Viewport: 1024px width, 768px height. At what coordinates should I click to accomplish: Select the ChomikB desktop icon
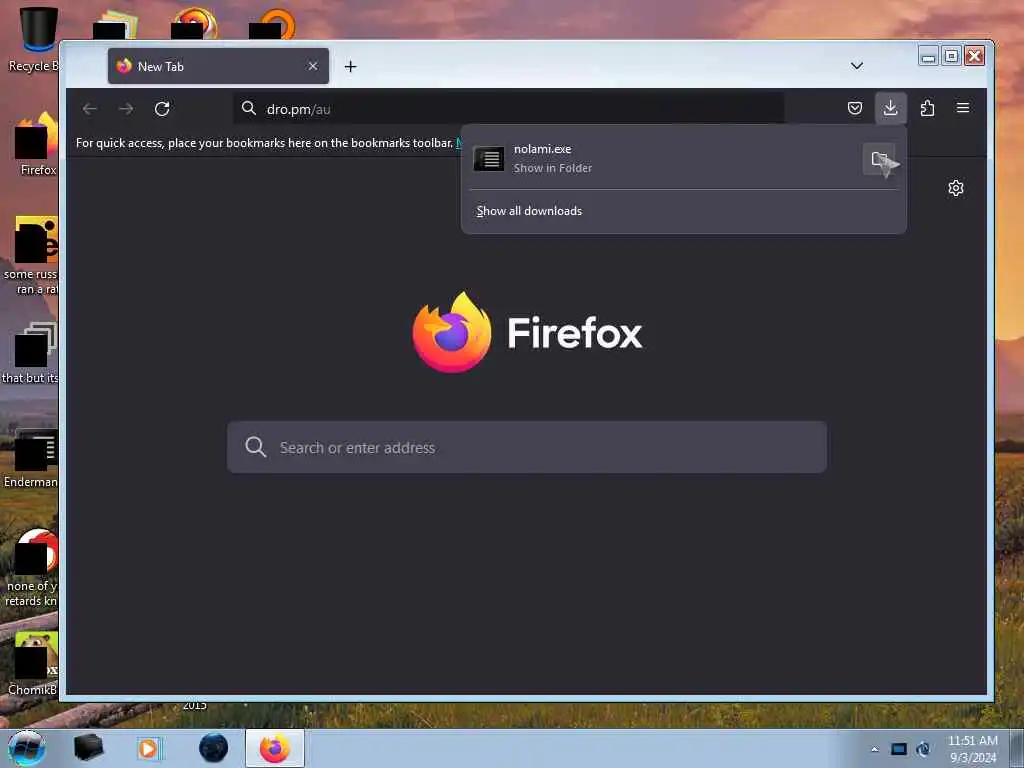[x=33, y=664]
